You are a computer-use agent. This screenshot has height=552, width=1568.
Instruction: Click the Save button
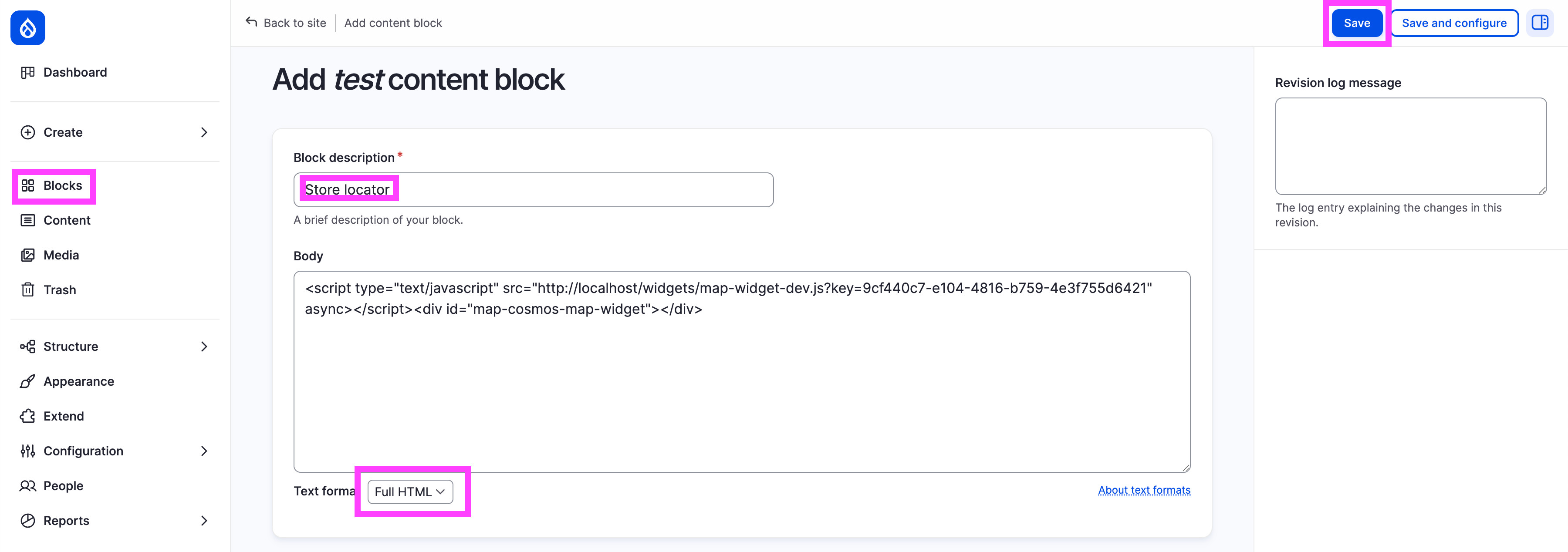[x=1356, y=23]
